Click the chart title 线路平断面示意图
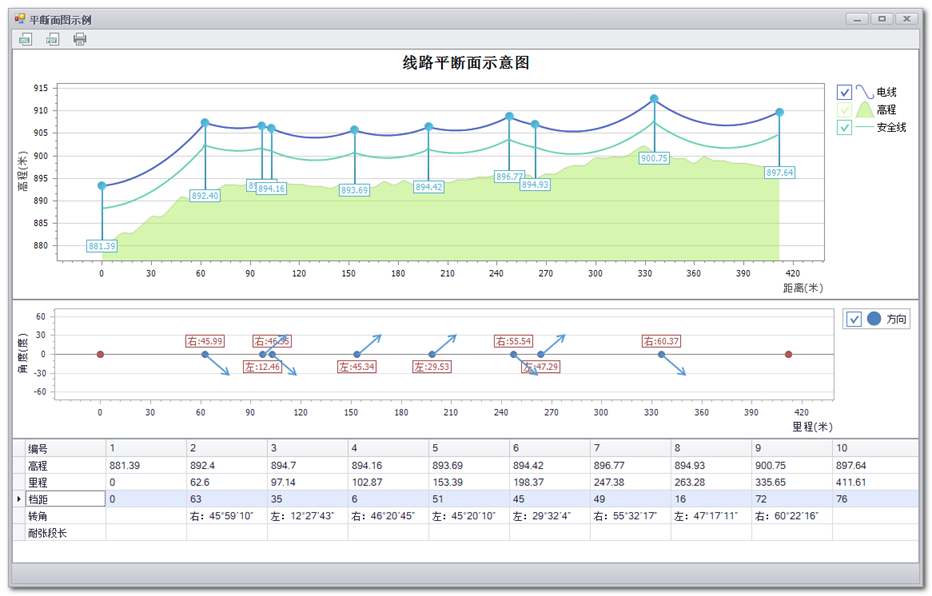 click(466, 62)
